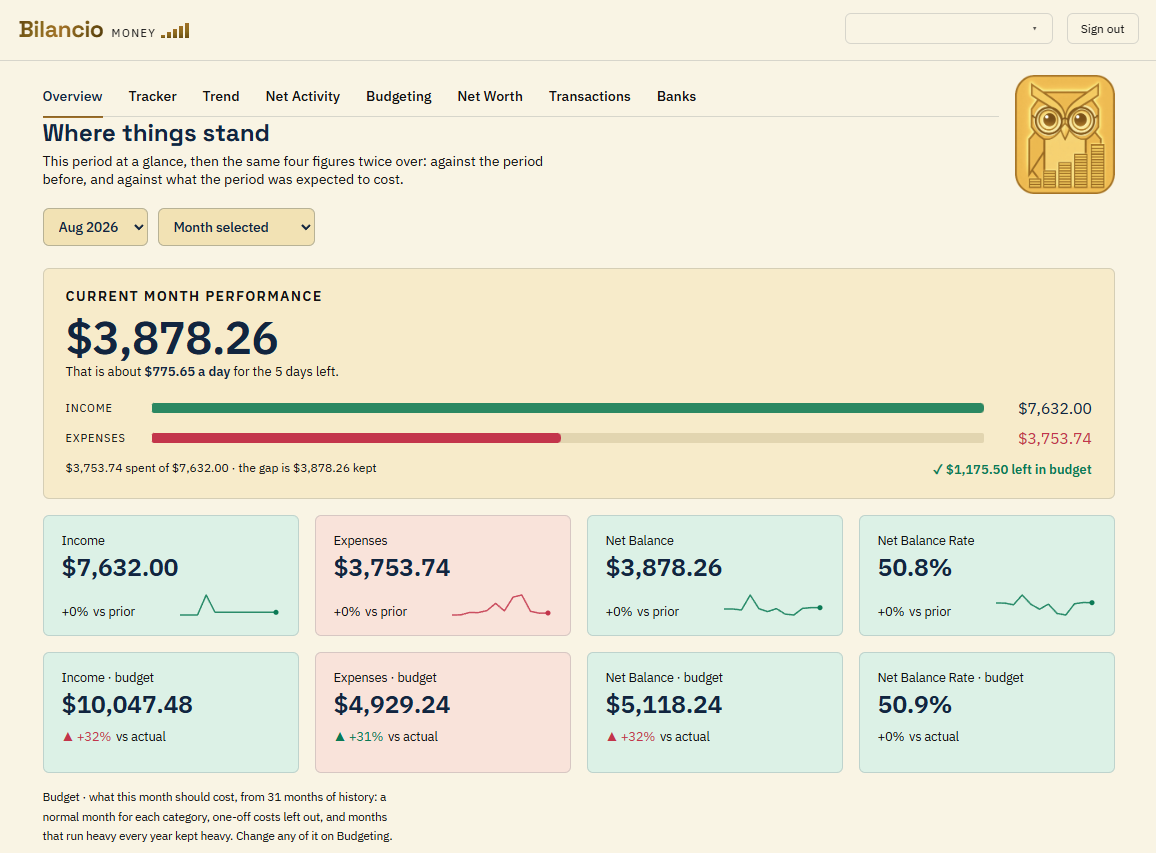Open the Budgeting tab
1156x853 pixels.
(x=399, y=97)
